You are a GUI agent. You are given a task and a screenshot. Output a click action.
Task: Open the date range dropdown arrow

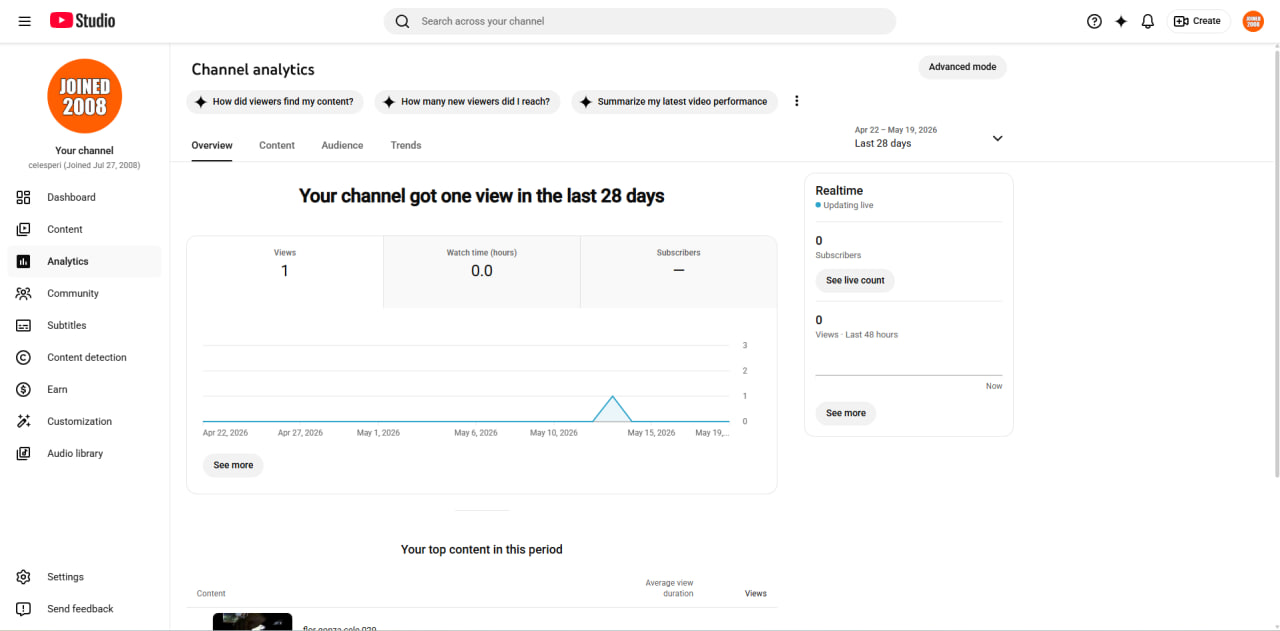point(997,138)
